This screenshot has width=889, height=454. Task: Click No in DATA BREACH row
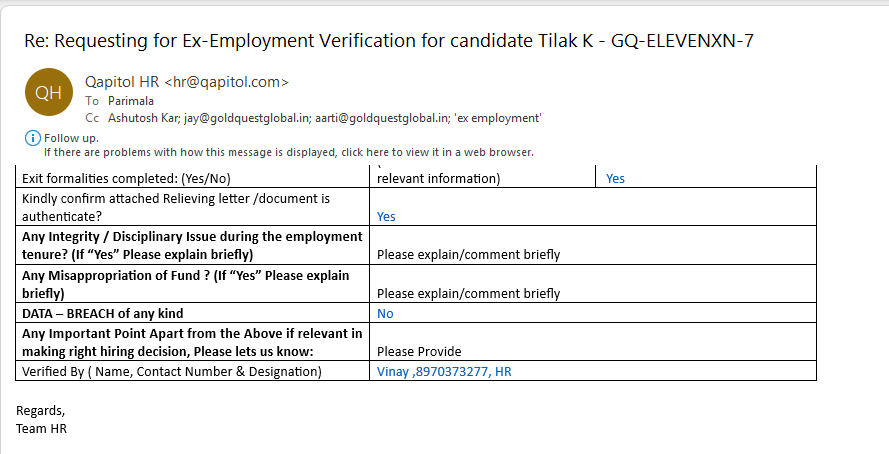pyautogui.click(x=385, y=313)
